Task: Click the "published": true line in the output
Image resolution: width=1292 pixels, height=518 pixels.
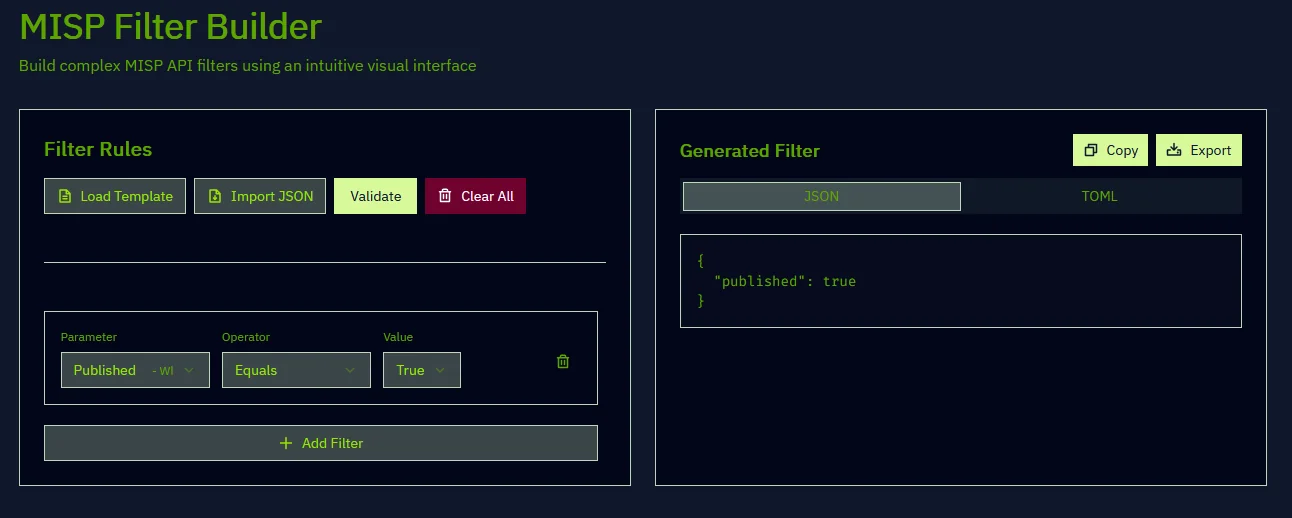Action: (x=785, y=281)
